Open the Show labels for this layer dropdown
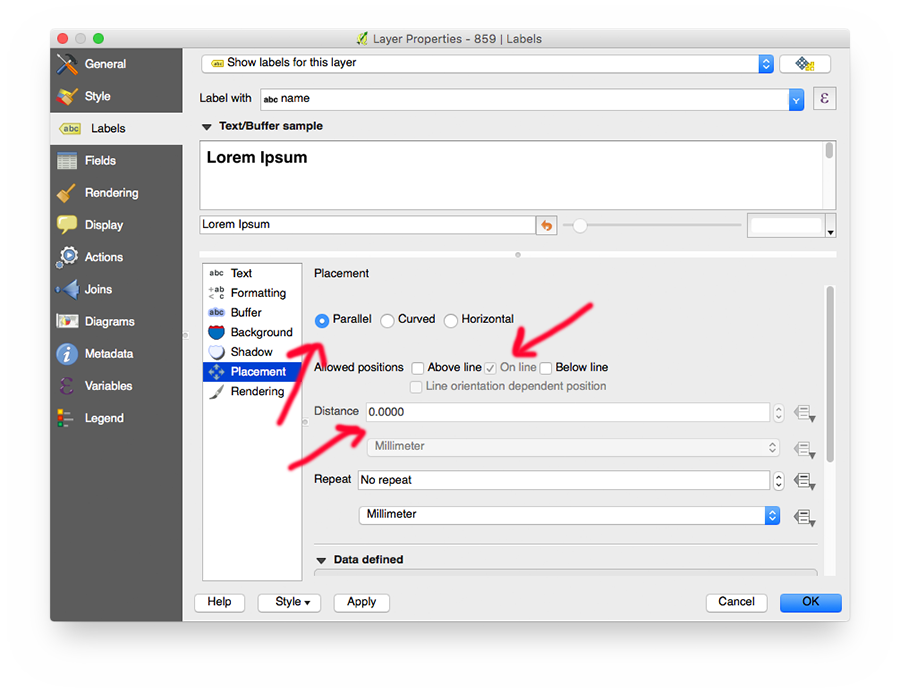Image resolution: width=900 pixels, height=693 pixels. (487, 63)
